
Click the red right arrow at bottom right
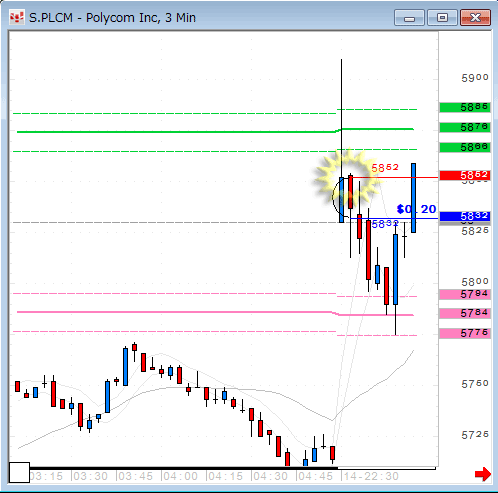click(x=483, y=474)
